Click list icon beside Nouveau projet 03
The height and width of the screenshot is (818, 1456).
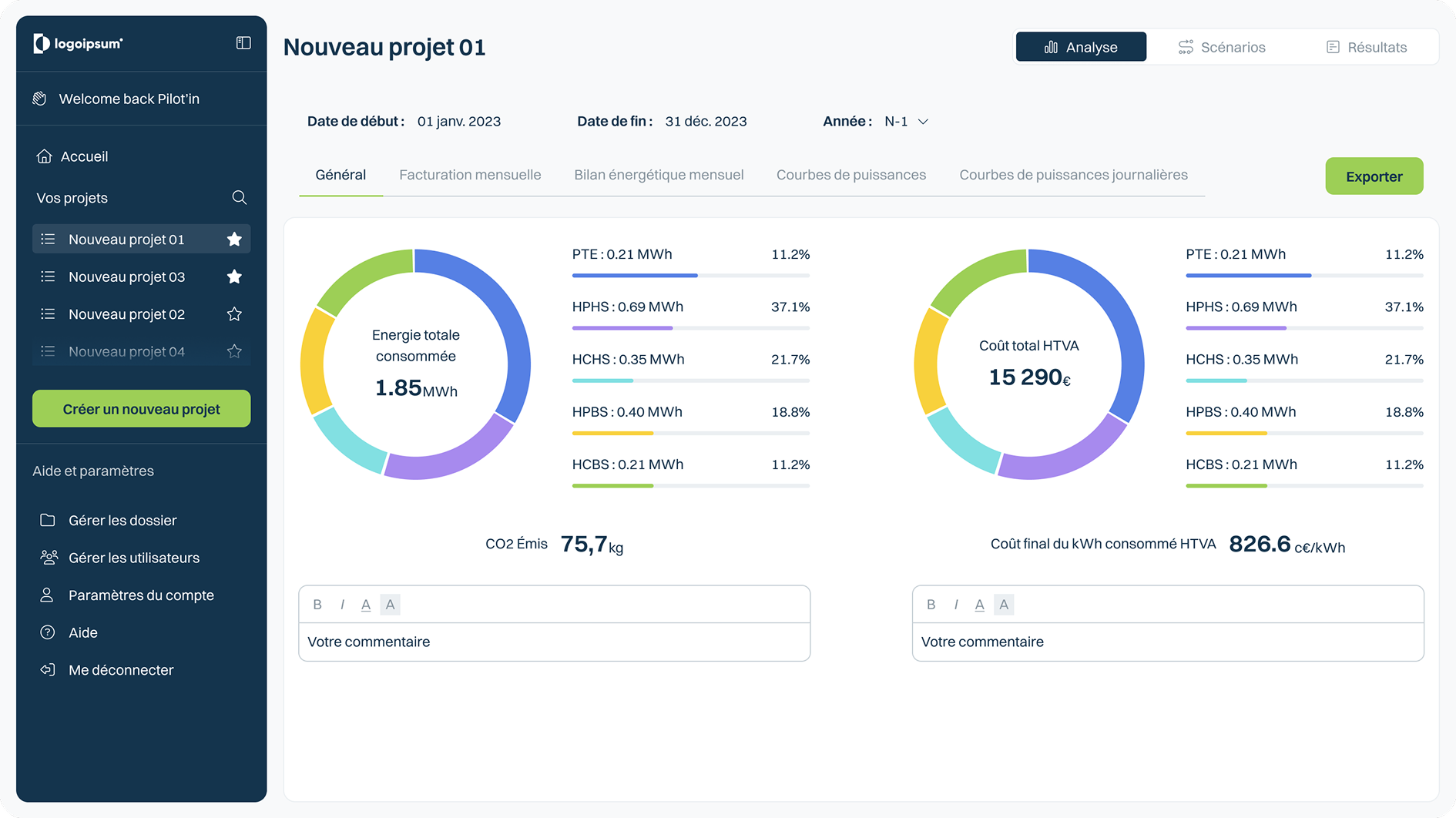48,277
